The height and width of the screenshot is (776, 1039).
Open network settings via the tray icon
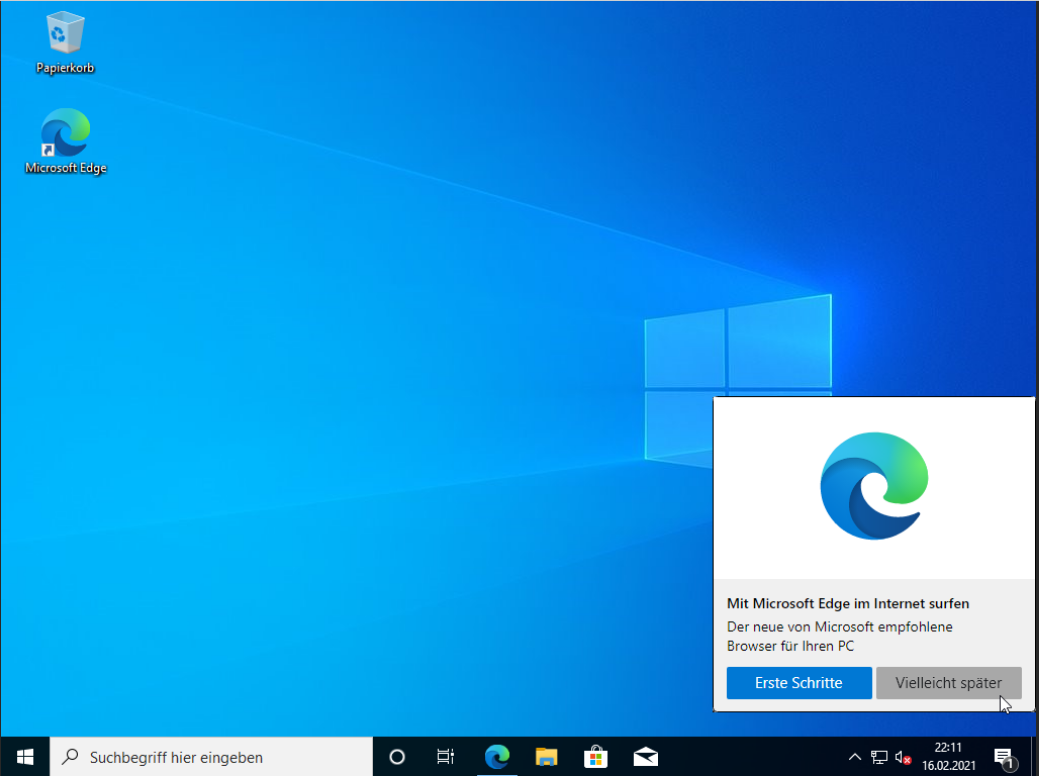(879, 757)
